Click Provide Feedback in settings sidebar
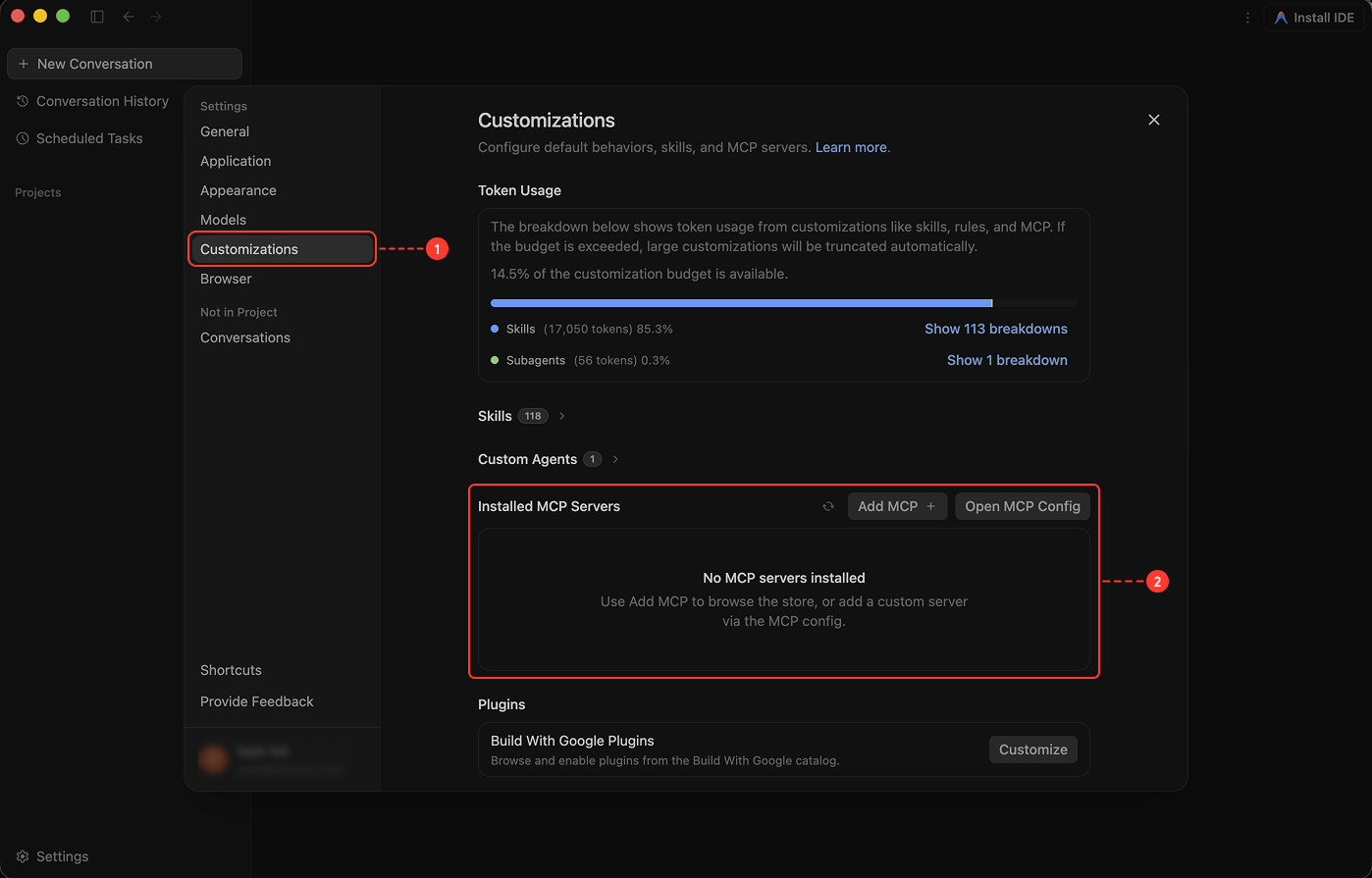 [x=257, y=701]
